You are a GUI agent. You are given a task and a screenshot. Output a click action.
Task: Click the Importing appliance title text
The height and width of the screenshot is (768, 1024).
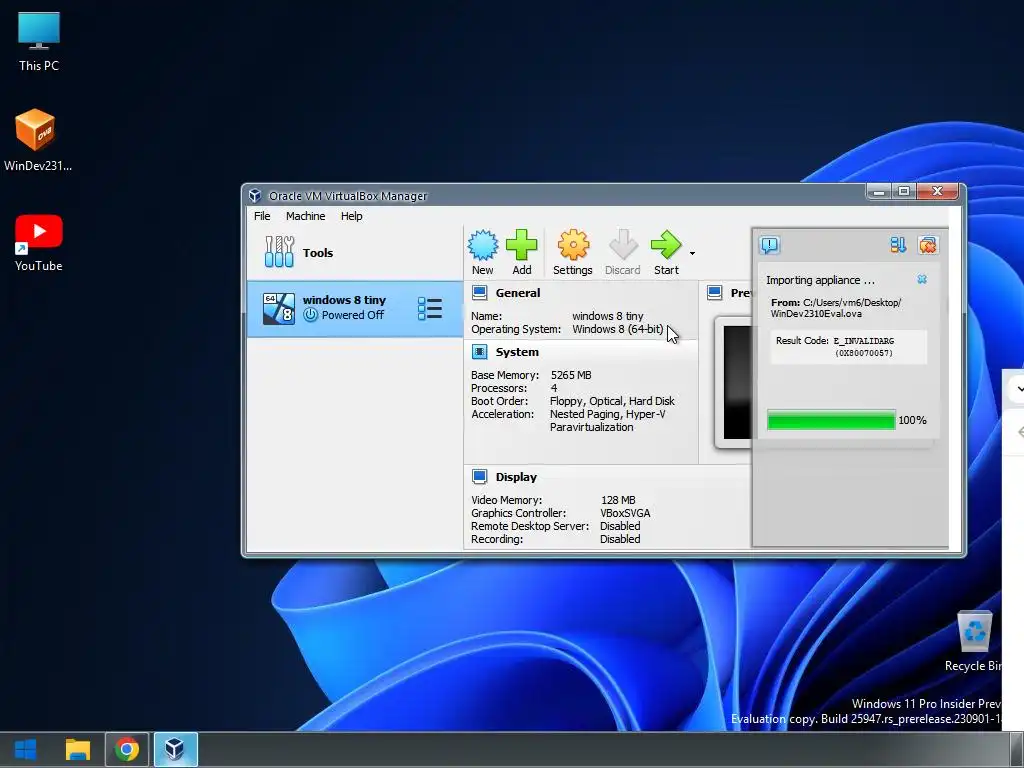click(x=820, y=280)
